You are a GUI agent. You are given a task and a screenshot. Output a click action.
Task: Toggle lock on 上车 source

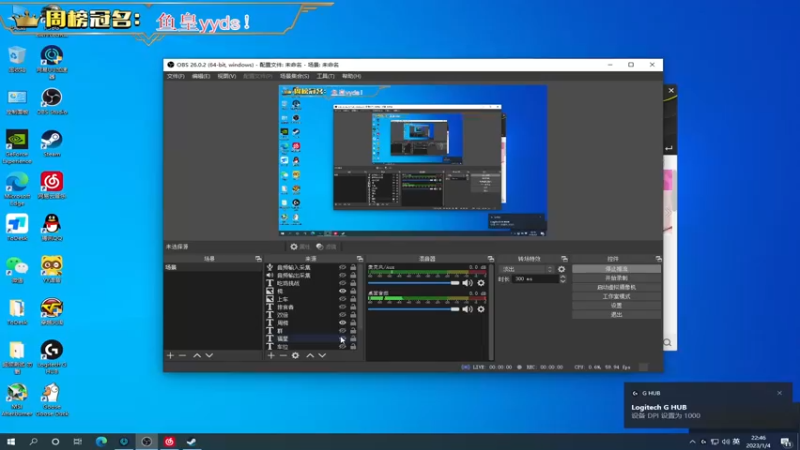[353, 299]
